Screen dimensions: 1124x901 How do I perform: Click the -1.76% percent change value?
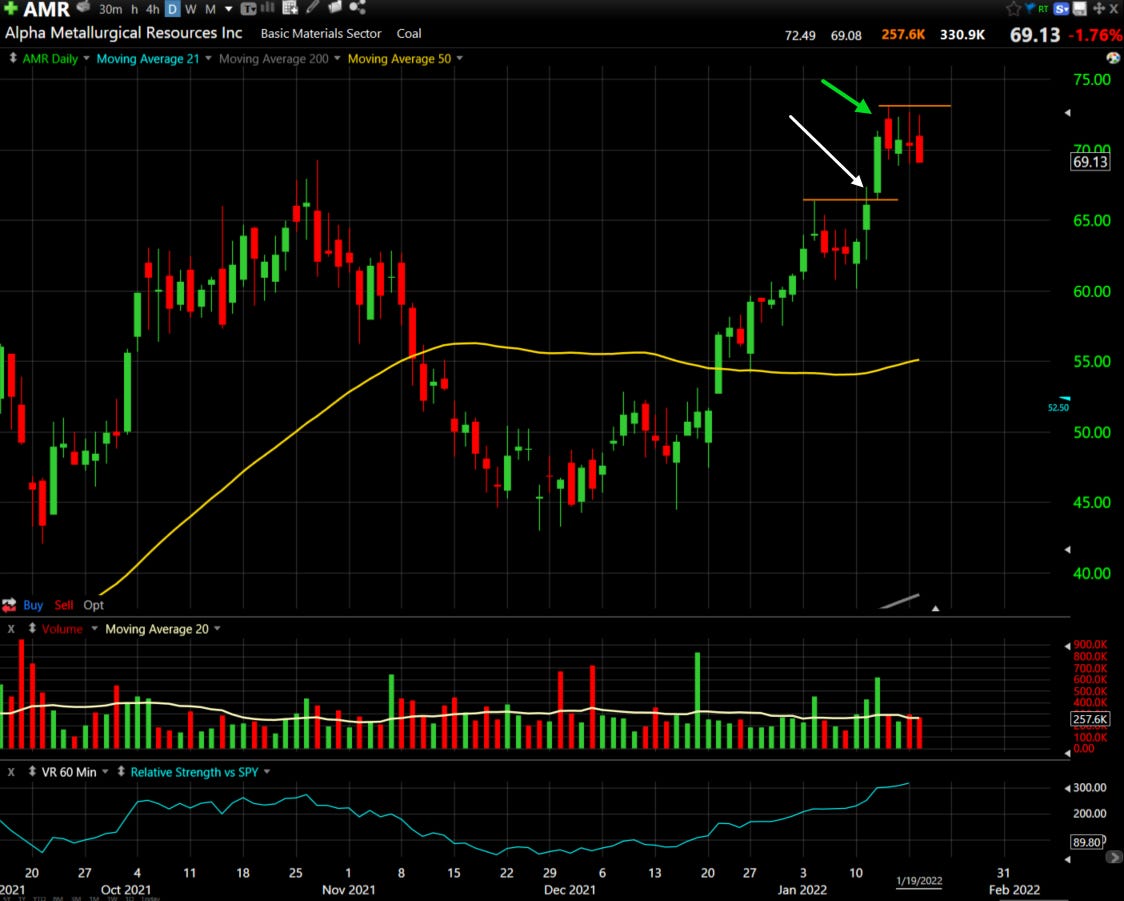point(1094,34)
